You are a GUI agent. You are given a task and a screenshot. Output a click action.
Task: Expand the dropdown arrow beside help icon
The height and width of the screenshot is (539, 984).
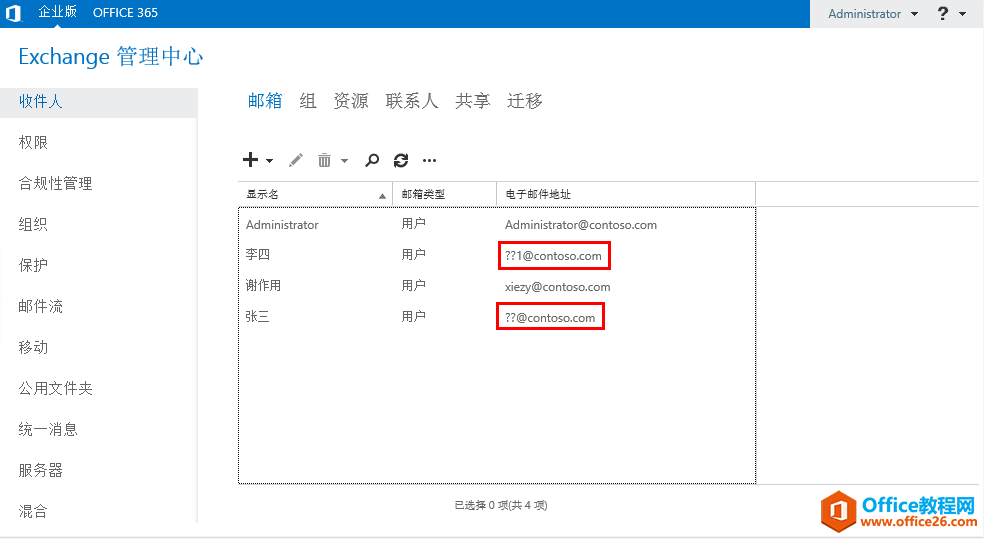pos(963,14)
